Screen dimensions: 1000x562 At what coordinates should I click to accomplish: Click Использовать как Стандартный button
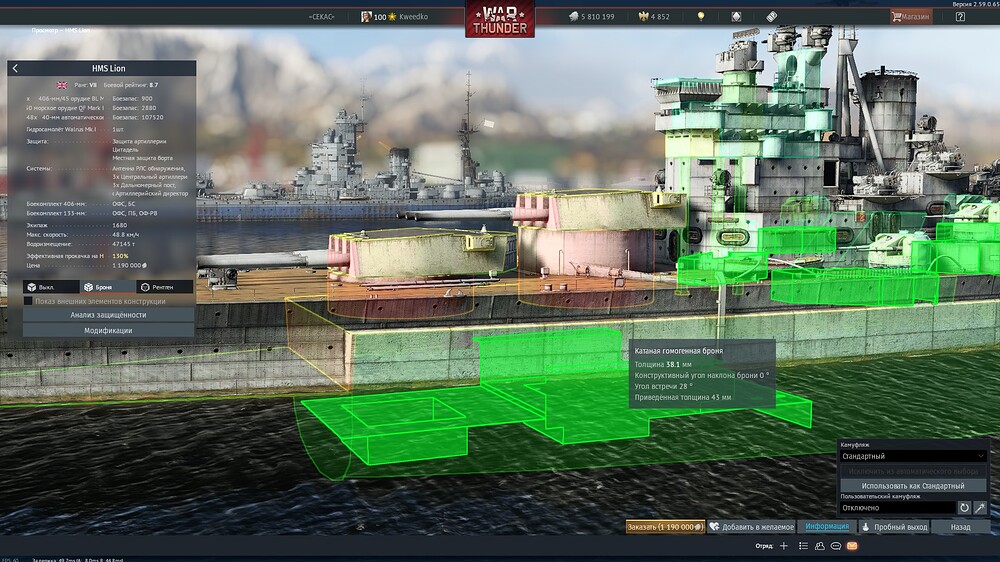point(913,485)
